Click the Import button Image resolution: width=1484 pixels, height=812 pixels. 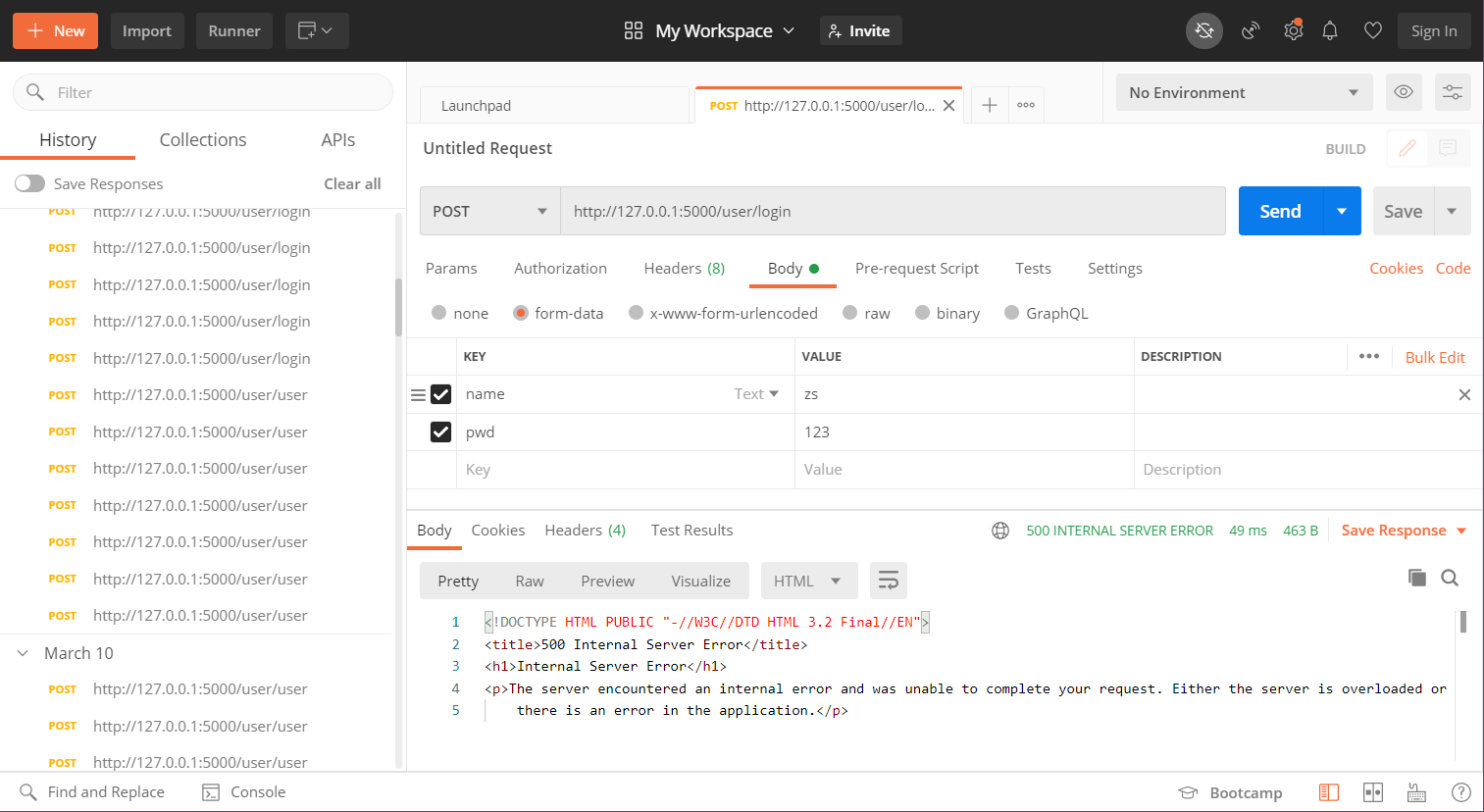(x=147, y=30)
